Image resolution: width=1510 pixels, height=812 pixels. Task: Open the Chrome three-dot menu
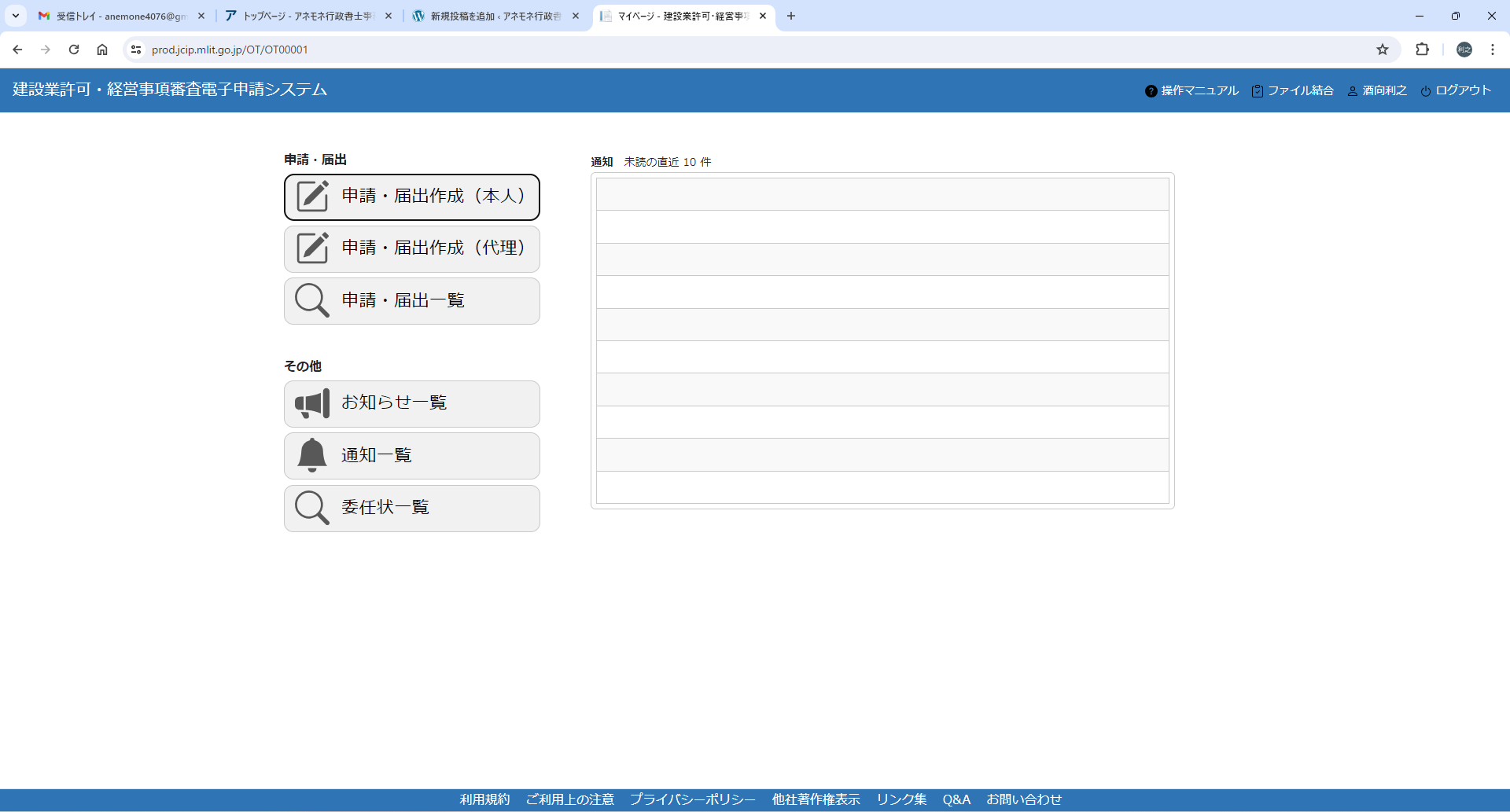(x=1492, y=50)
